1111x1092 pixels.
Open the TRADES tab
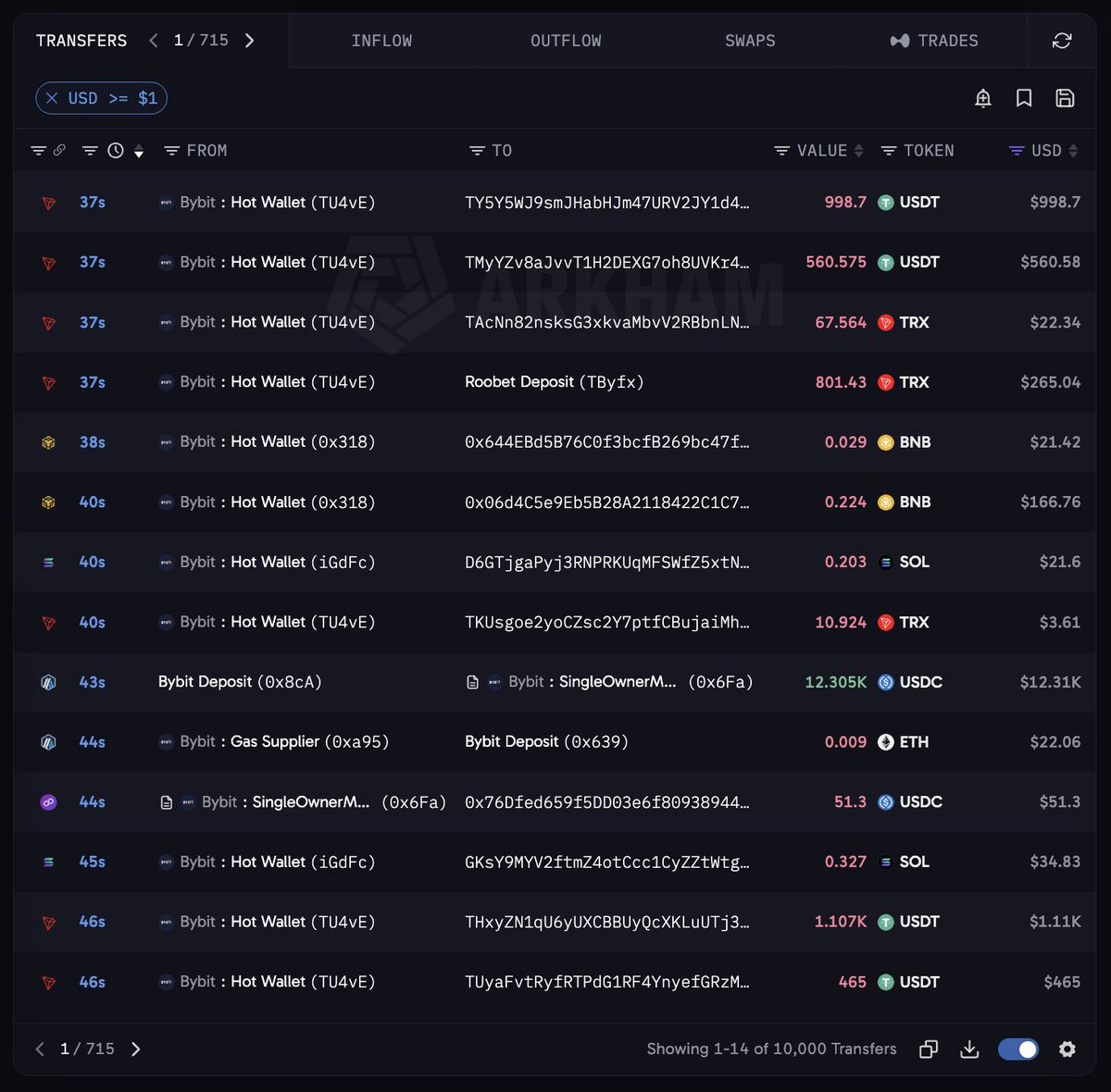[934, 41]
